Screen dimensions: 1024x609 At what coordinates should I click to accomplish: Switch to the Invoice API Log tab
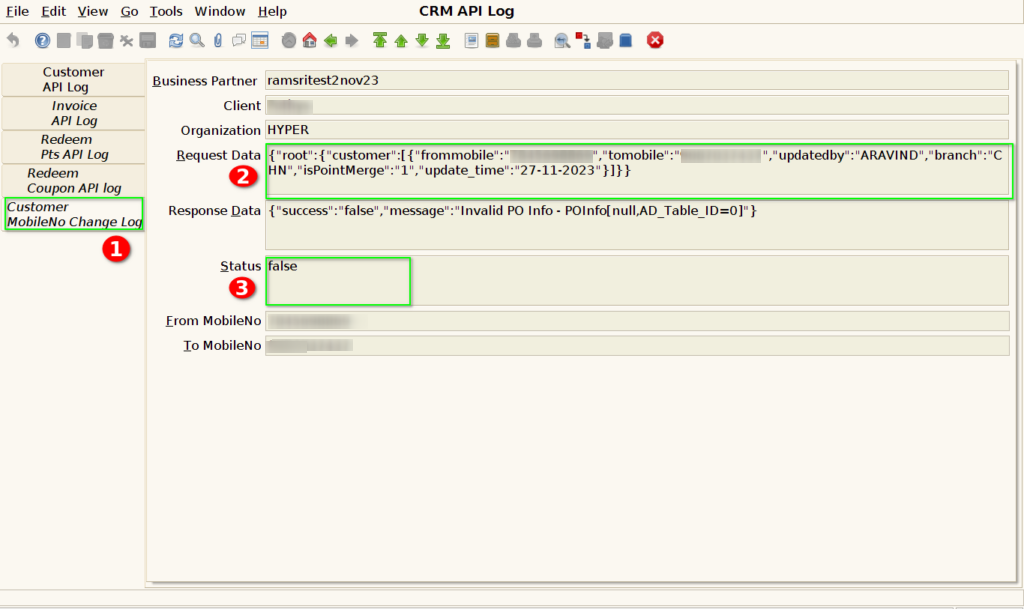pyautogui.click(x=73, y=113)
